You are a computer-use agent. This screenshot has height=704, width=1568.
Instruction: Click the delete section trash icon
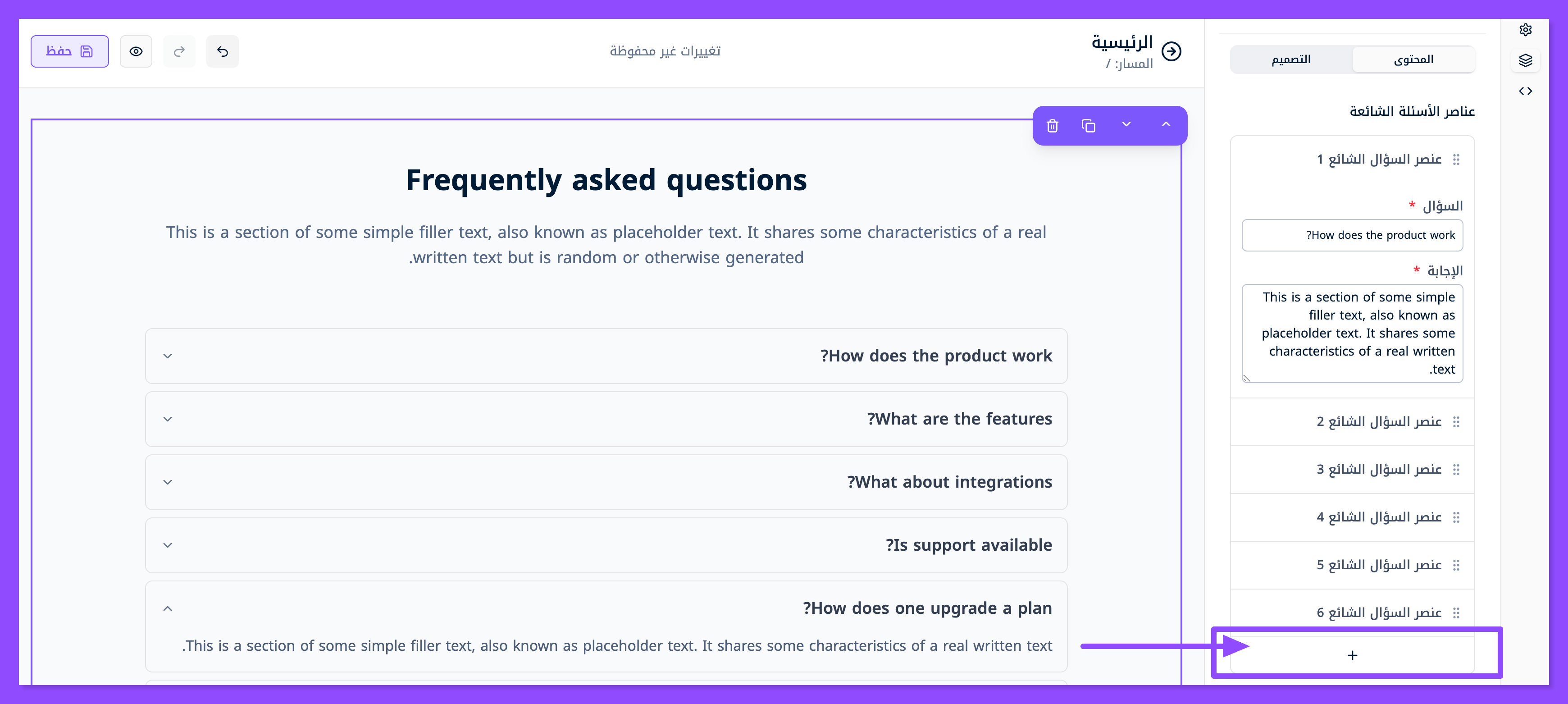click(x=1053, y=125)
